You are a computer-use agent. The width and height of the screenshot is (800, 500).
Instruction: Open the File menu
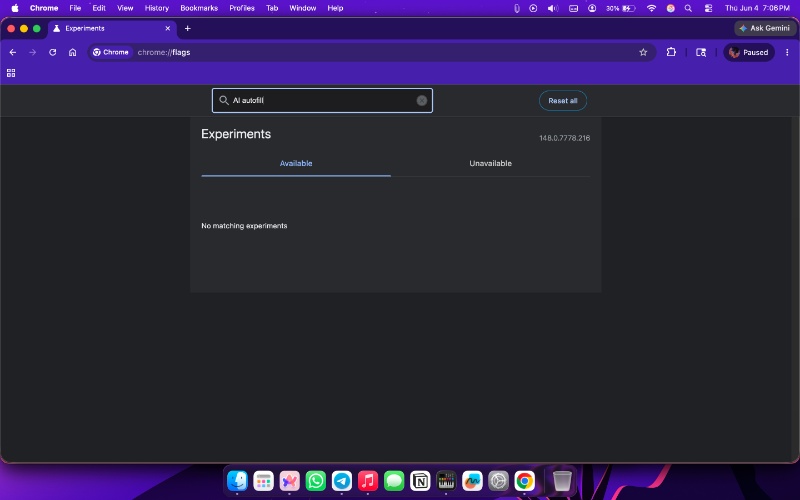click(x=75, y=8)
